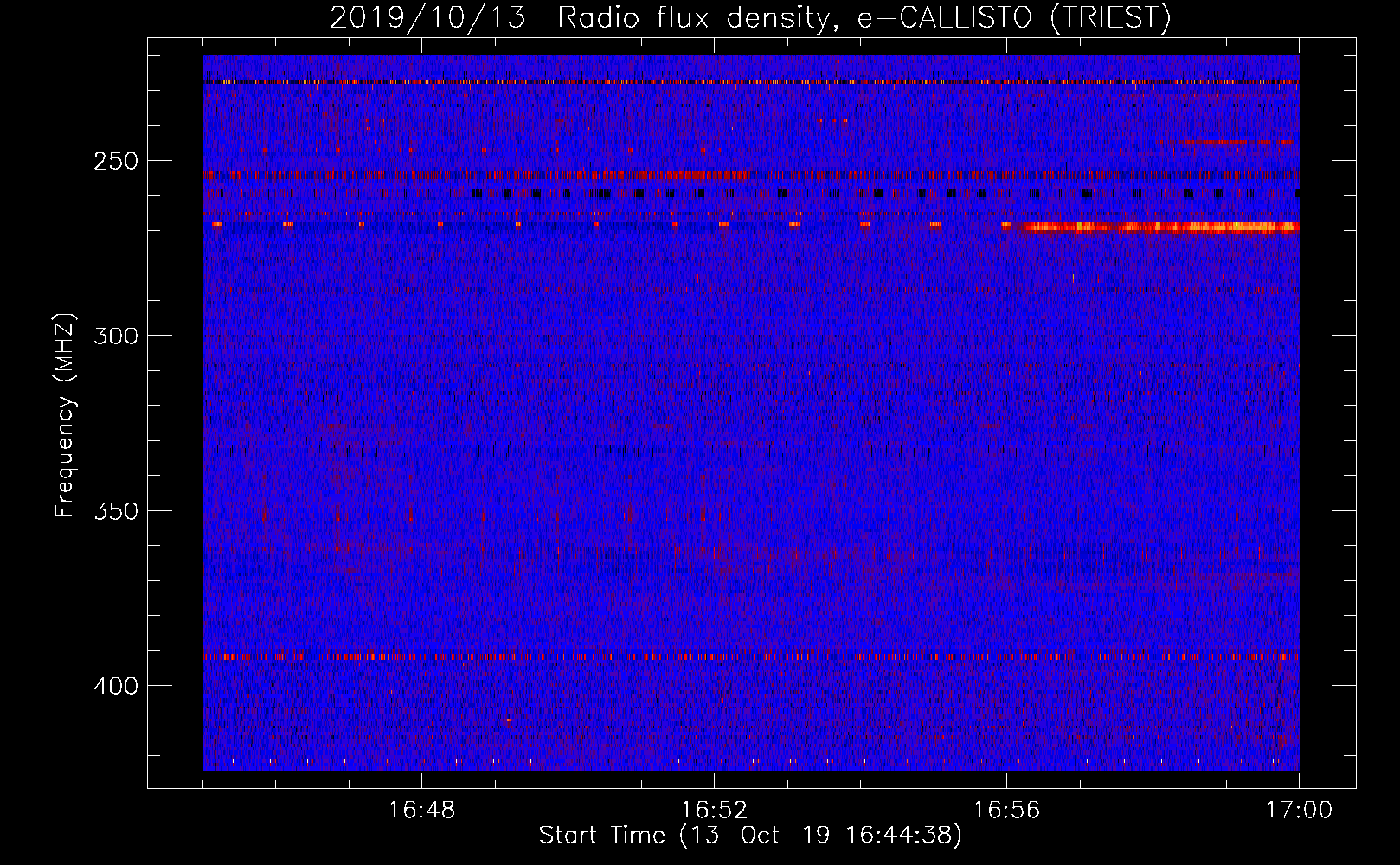This screenshot has height=865, width=1400.
Task: Click the 16:56 time tick label
Action: tap(1006, 811)
